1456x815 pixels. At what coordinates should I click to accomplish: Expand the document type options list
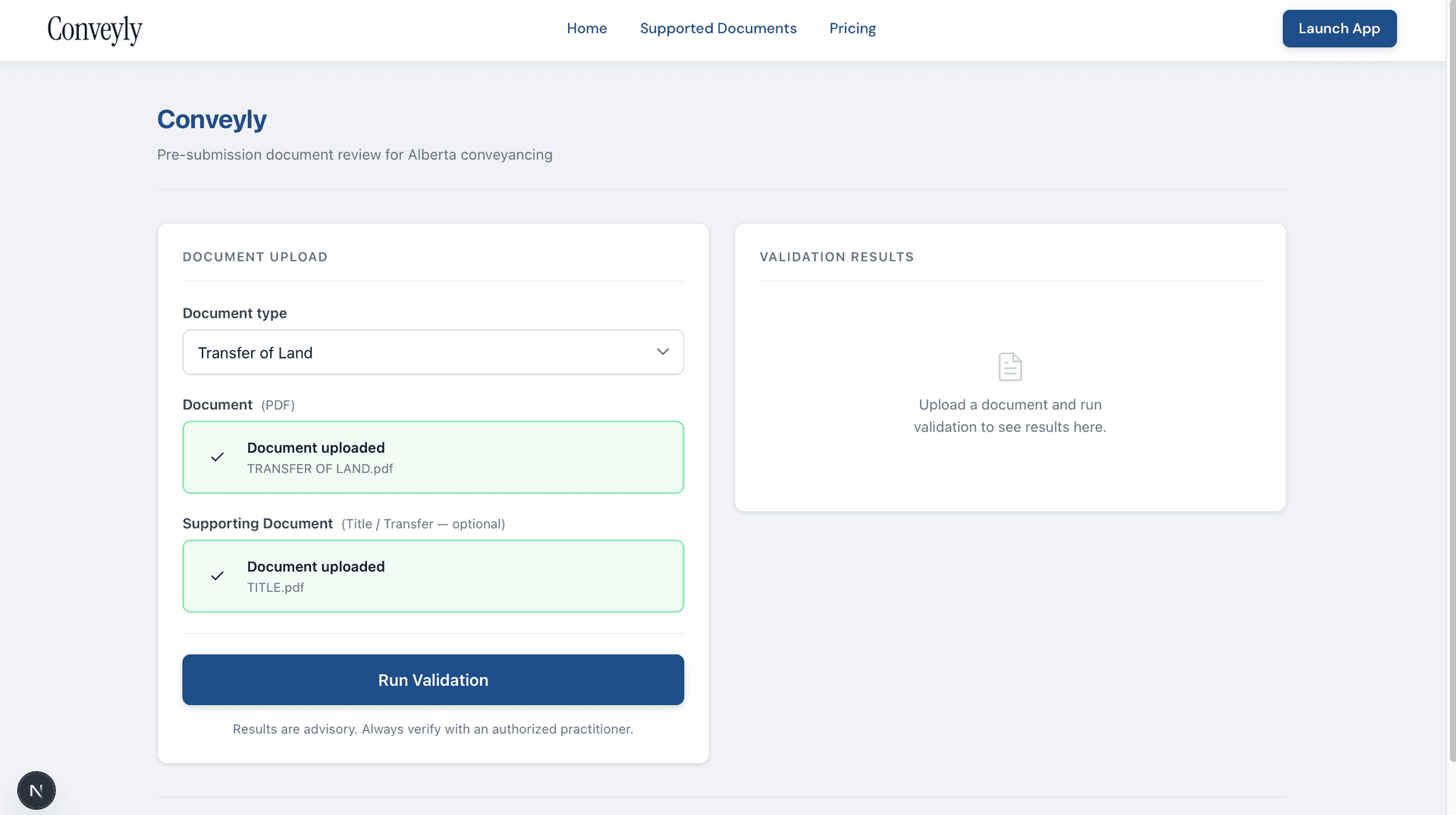[433, 352]
